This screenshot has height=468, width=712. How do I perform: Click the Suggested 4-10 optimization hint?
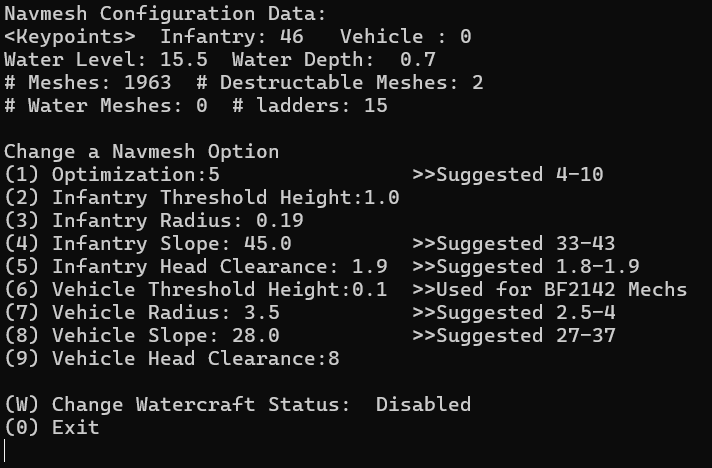pos(507,175)
